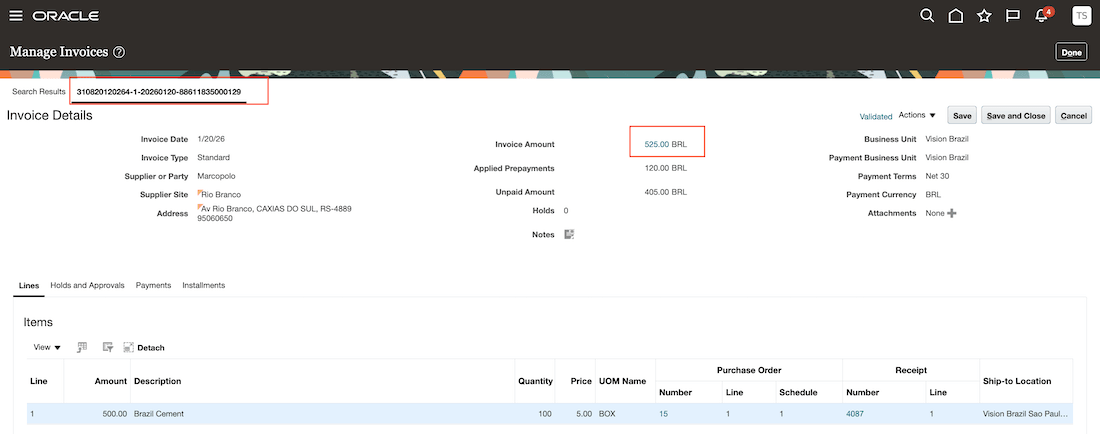The image size is (1100, 434).
Task: Click the Av Rio Branco address text
Action: [274, 213]
